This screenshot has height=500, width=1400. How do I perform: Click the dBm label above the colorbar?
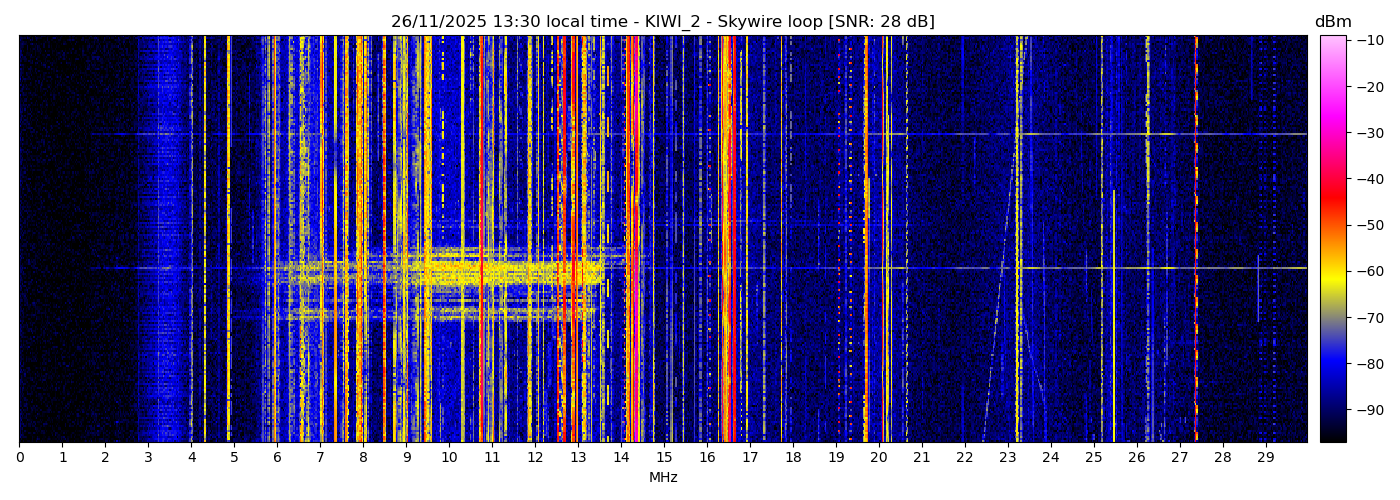click(x=1332, y=22)
